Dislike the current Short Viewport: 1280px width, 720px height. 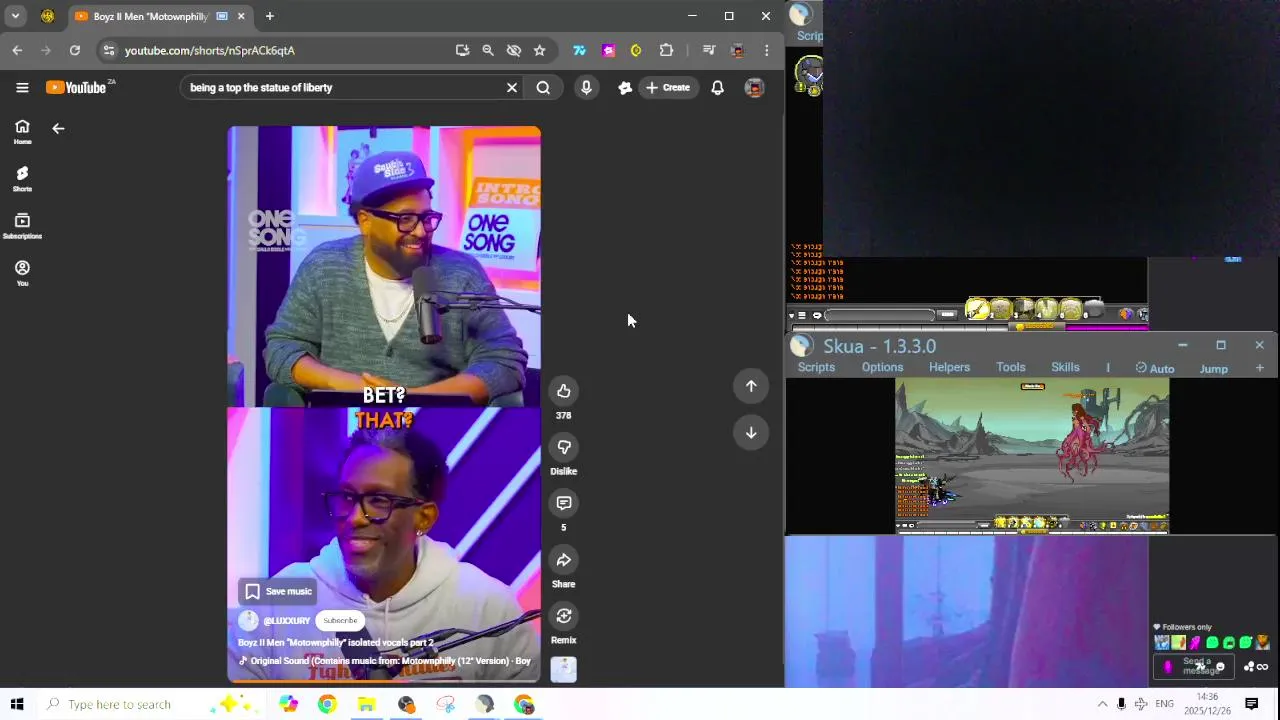coord(564,447)
